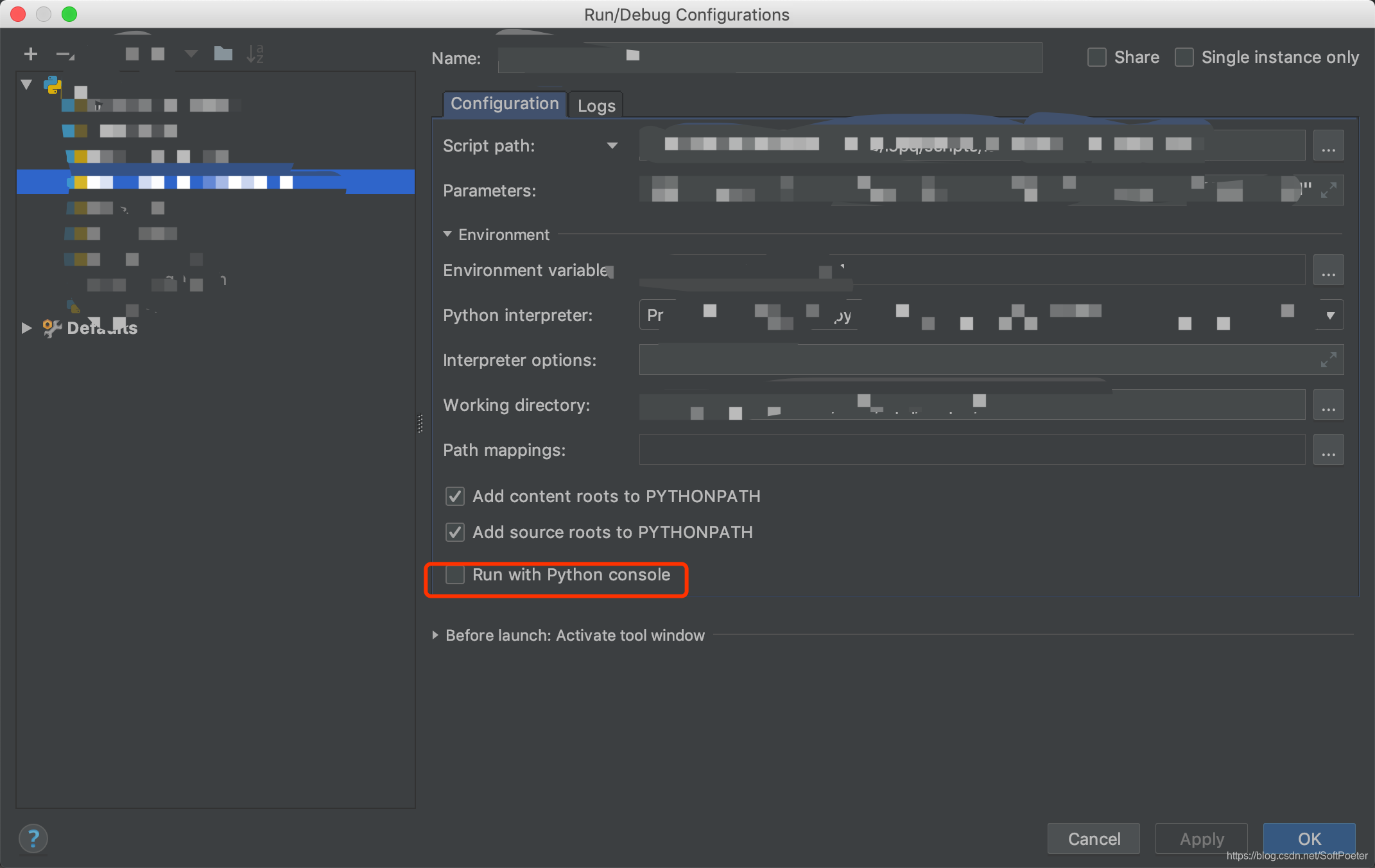Expand the Defaults tree node
This screenshot has width=1375, height=868.
pyautogui.click(x=26, y=328)
